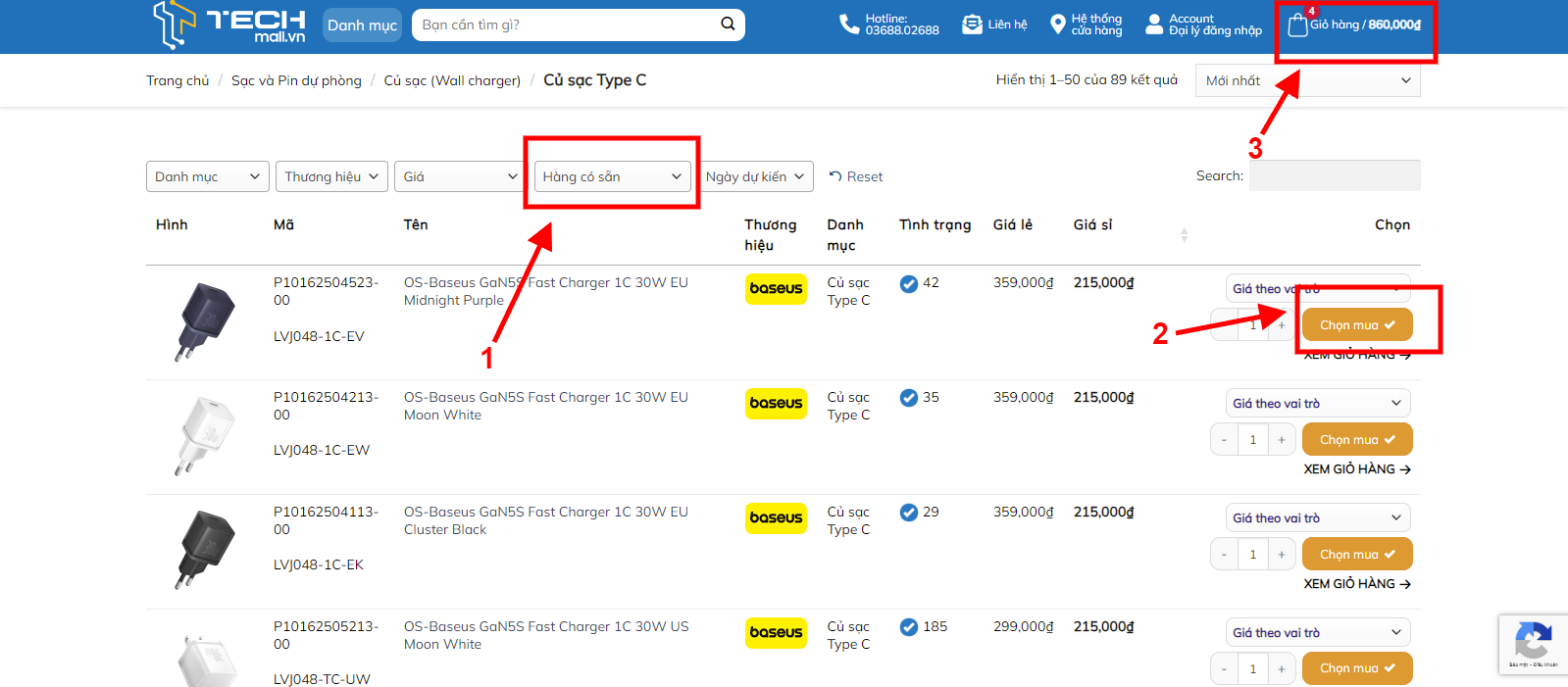Click the store system location pin icon

pos(1057,25)
